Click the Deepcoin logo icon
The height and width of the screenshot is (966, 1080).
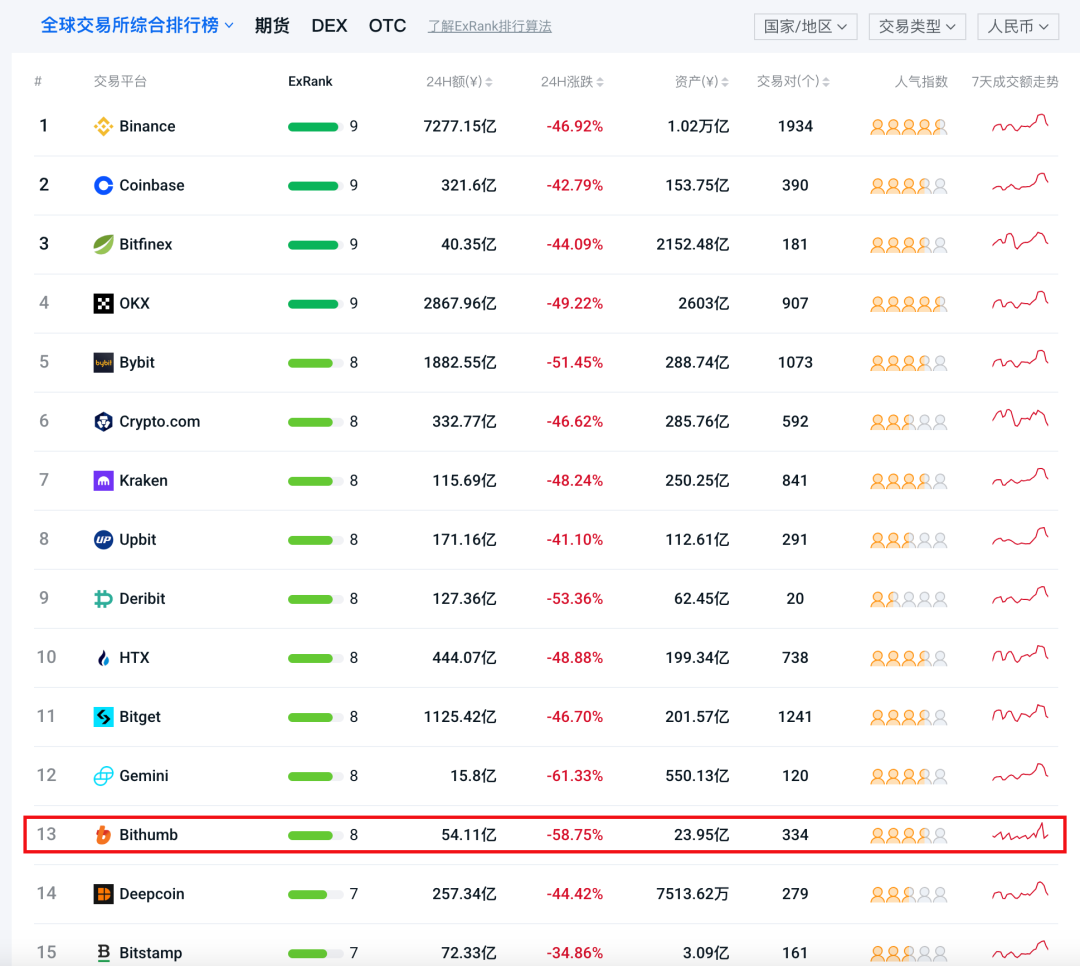pos(103,894)
